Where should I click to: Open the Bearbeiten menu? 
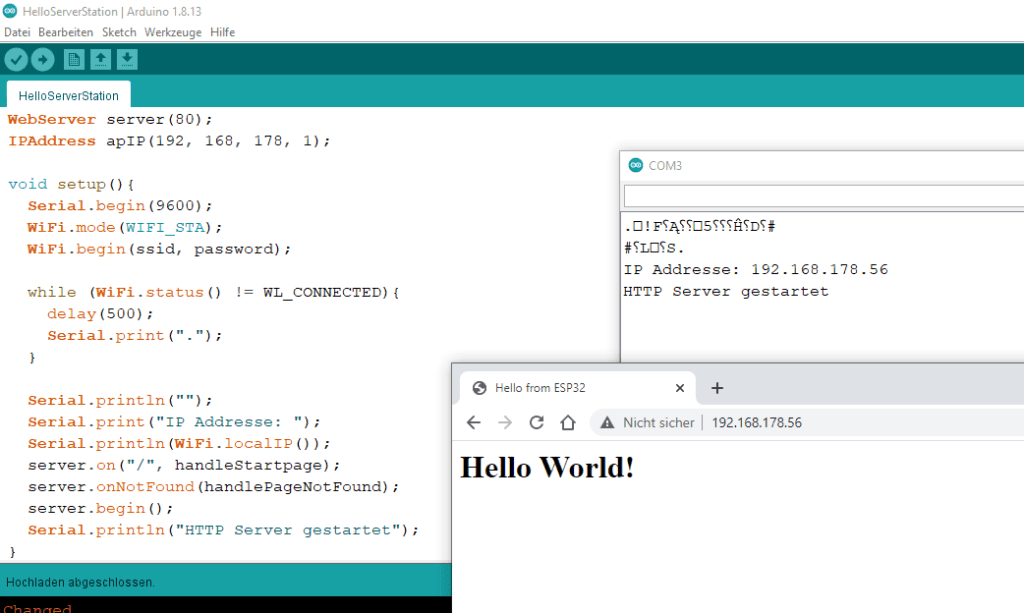(x=66, y=32)
